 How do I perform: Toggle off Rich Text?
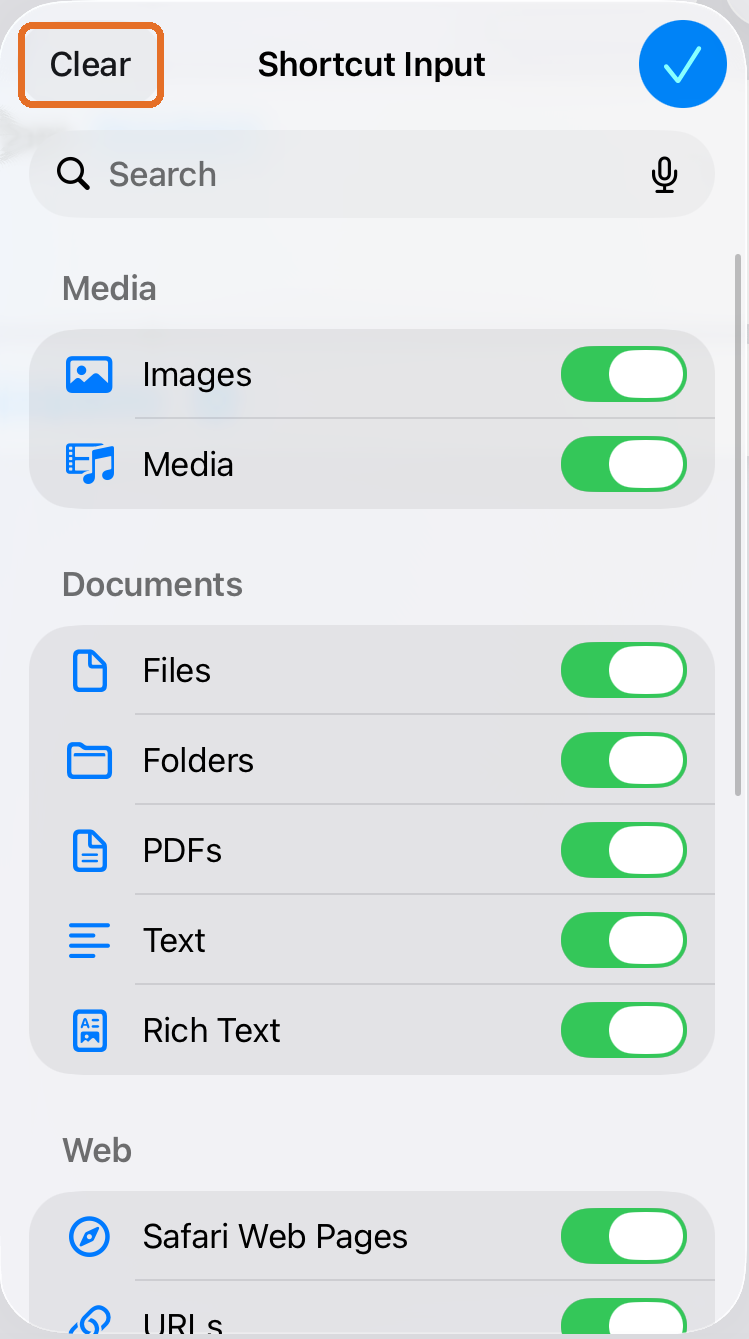click(624, 1030)
